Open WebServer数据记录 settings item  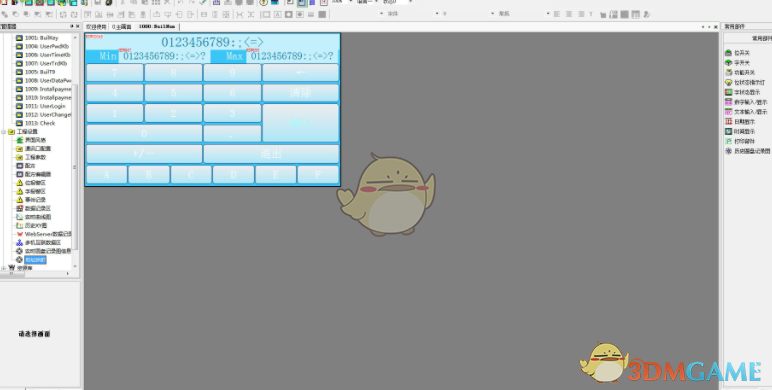point(43,234)
